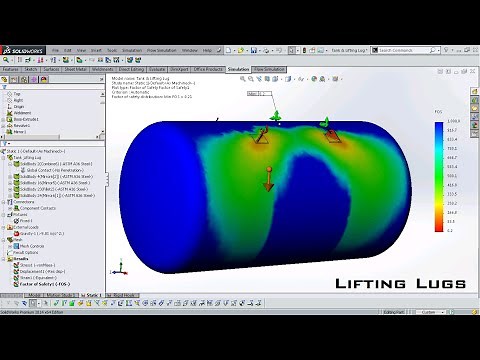480x360 pixels.
Task: Click the filter funnel icon above feature tree
Action: [4, 87]
